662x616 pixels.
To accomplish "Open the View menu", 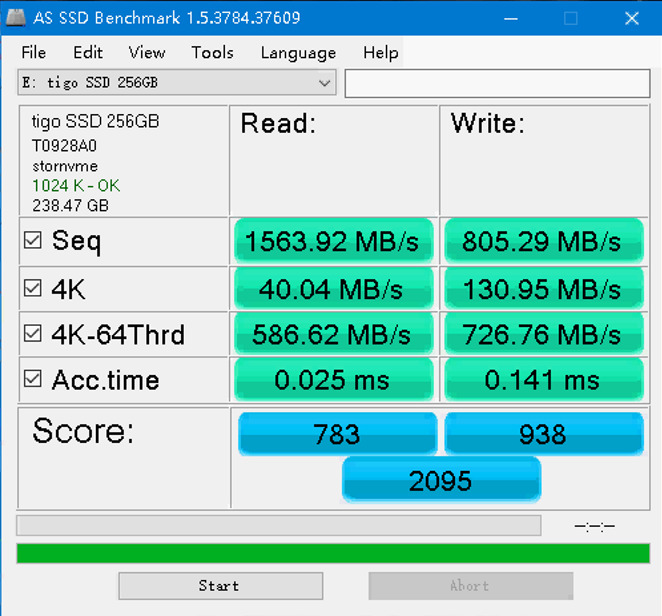I will click(147, 53).
